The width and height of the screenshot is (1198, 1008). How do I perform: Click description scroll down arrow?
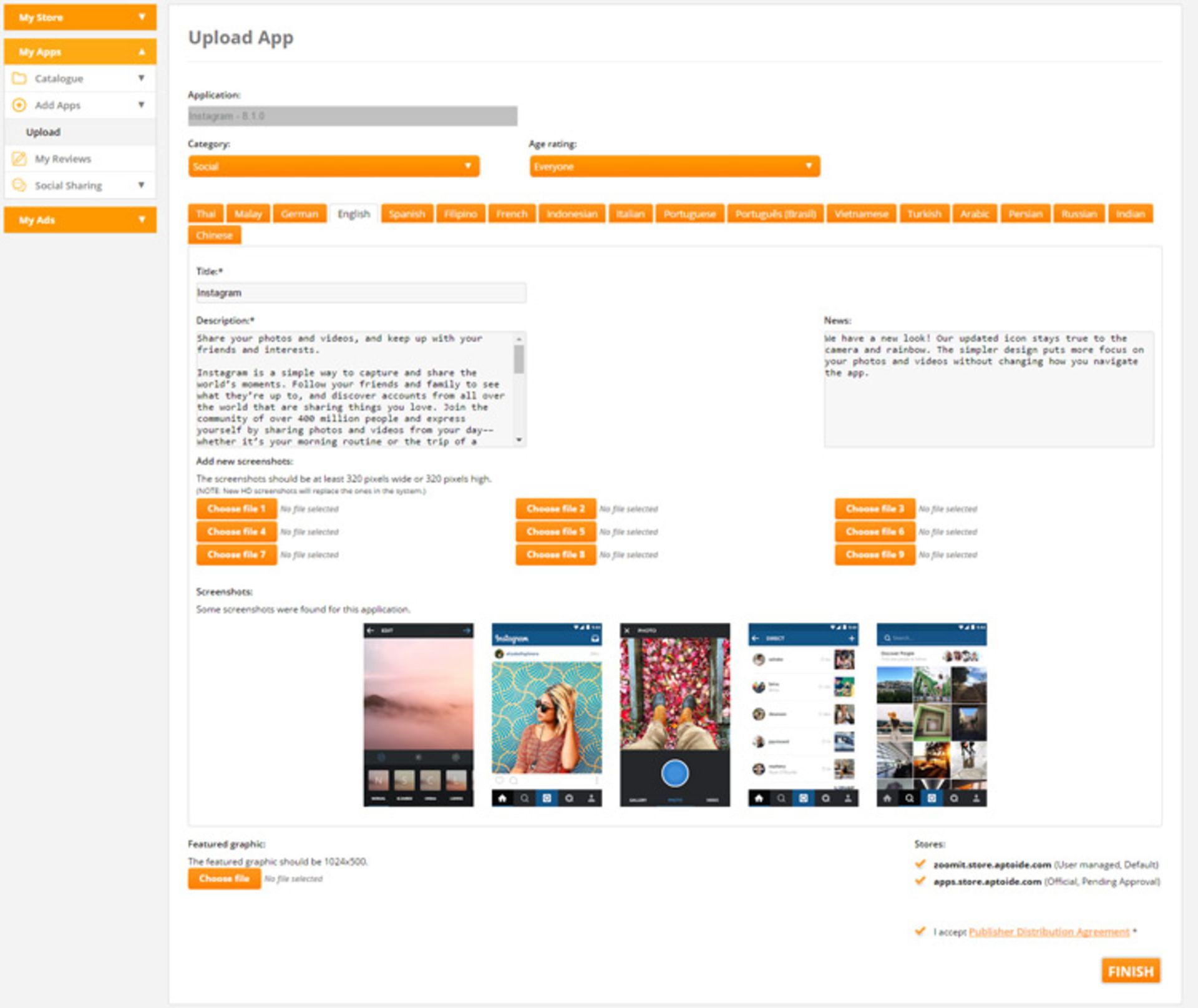pyautogui.click(x=519, y=440)
